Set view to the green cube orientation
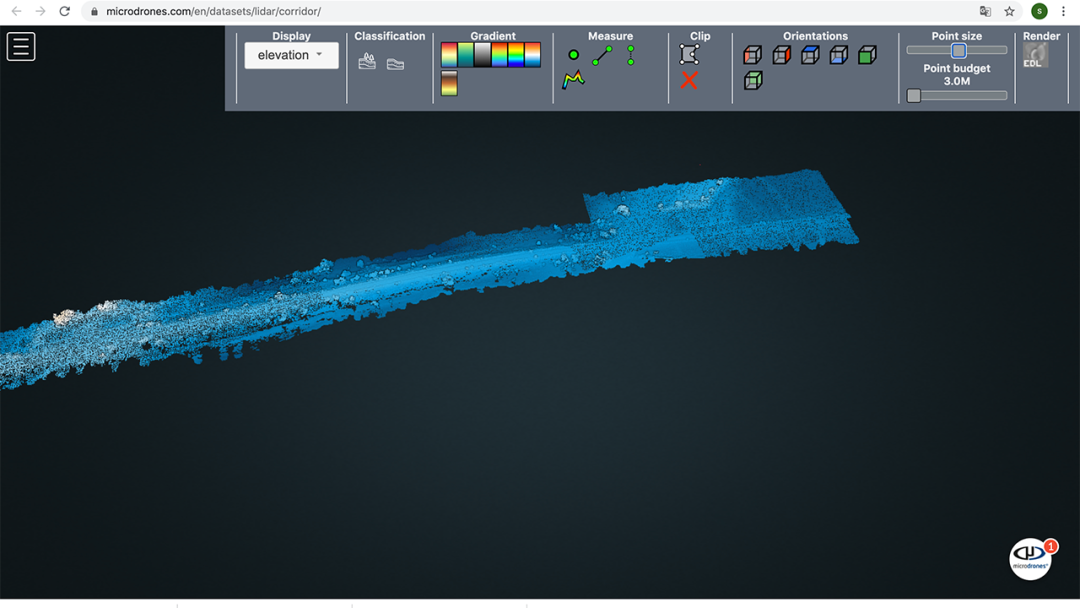The width and height of the screenshot is (1080, 608). coord(867,55)
